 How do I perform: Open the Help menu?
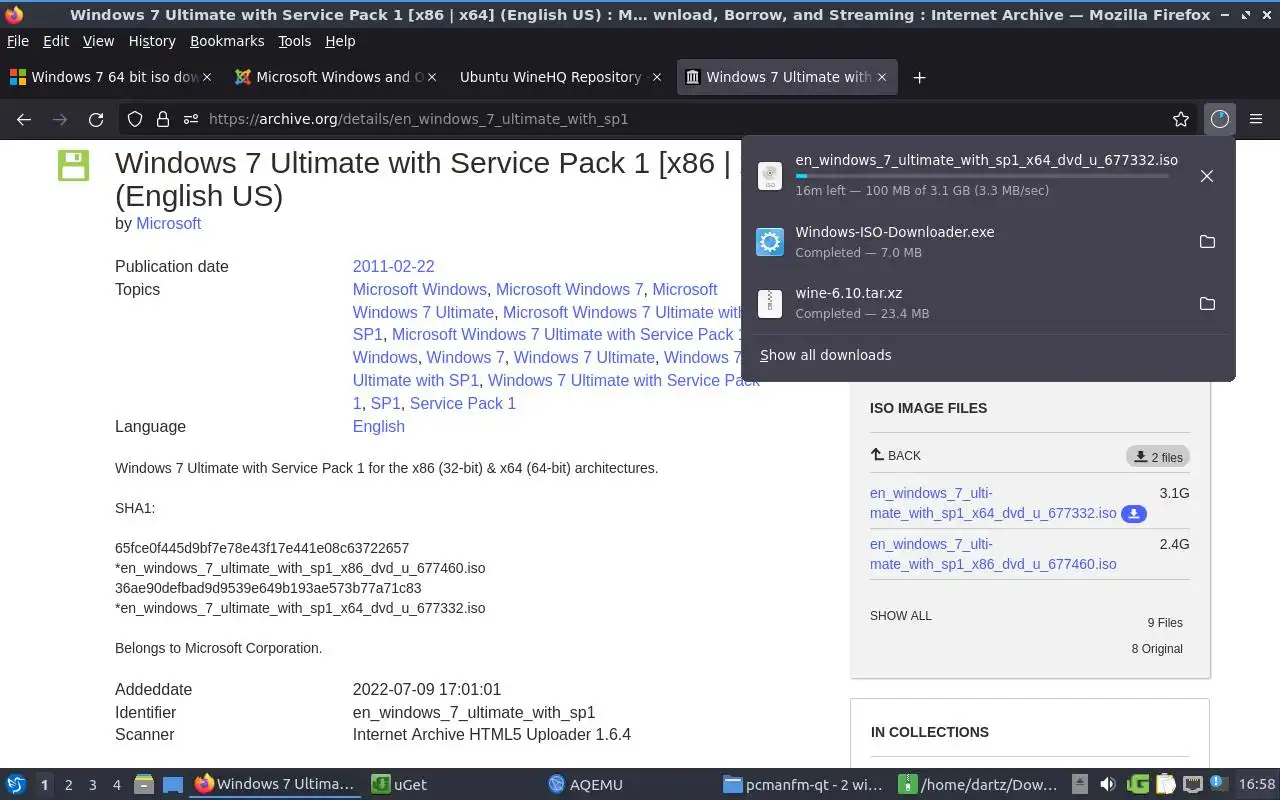340,41
